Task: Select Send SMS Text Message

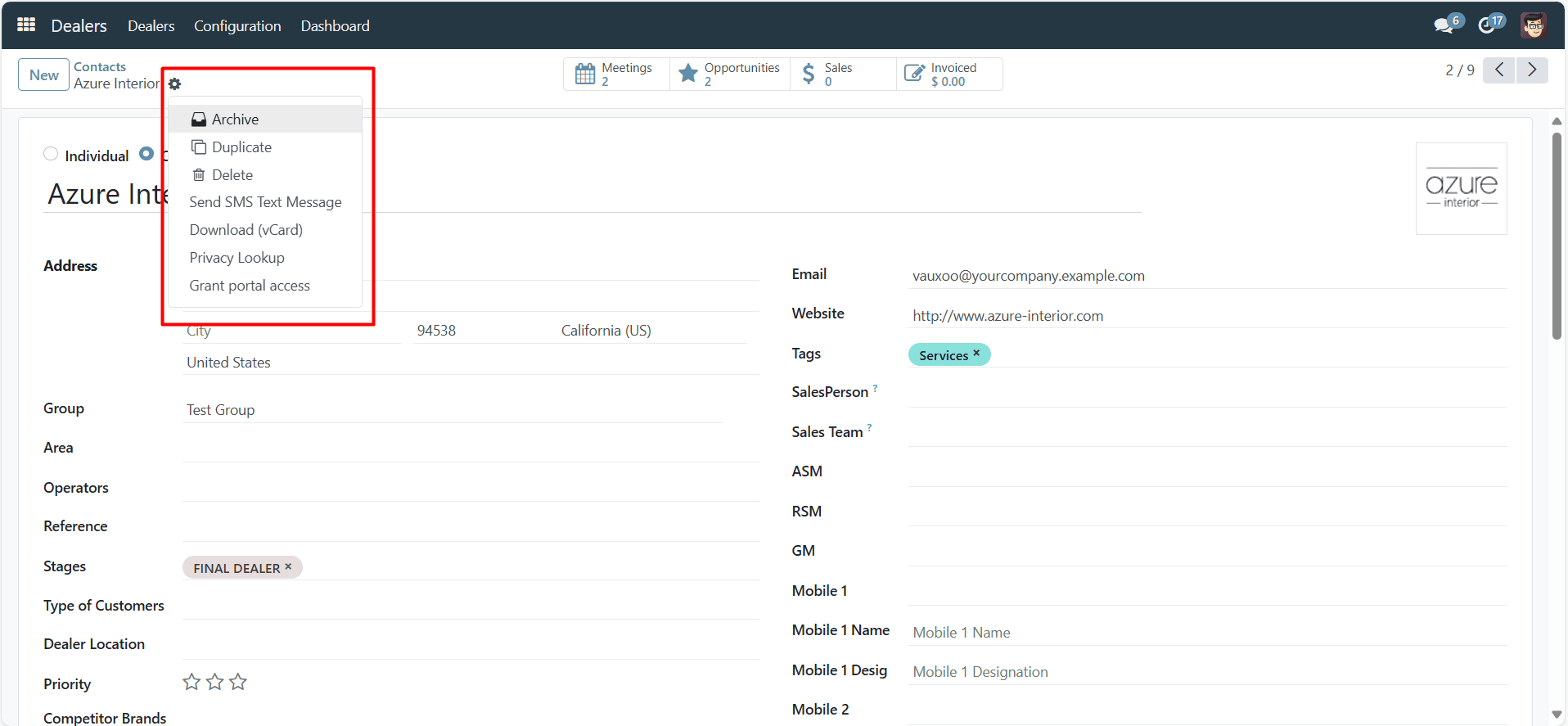Action: (265, 202)
